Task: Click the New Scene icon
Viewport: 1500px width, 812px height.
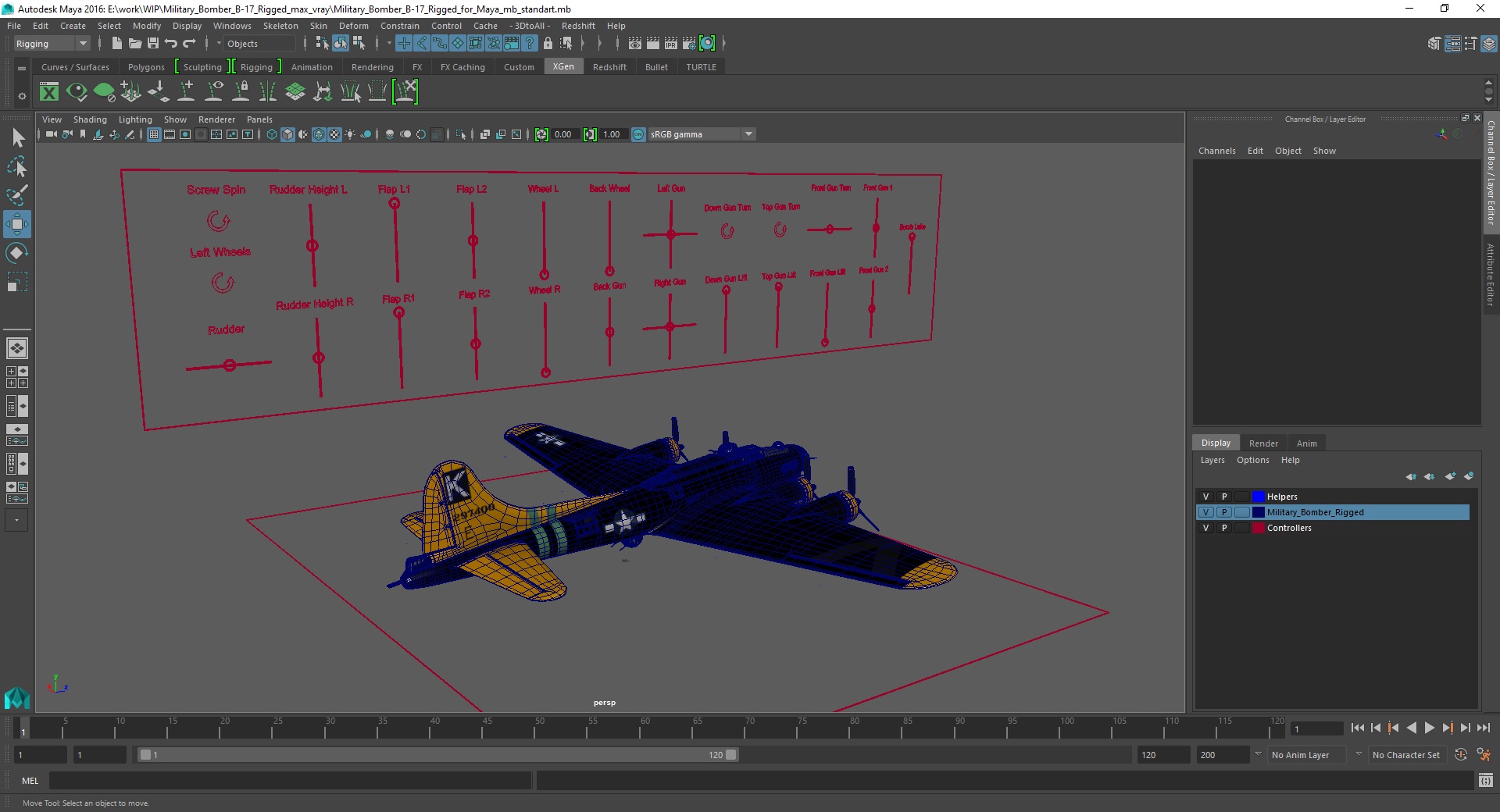Action: pyautogui.click(x=116, y=44)
